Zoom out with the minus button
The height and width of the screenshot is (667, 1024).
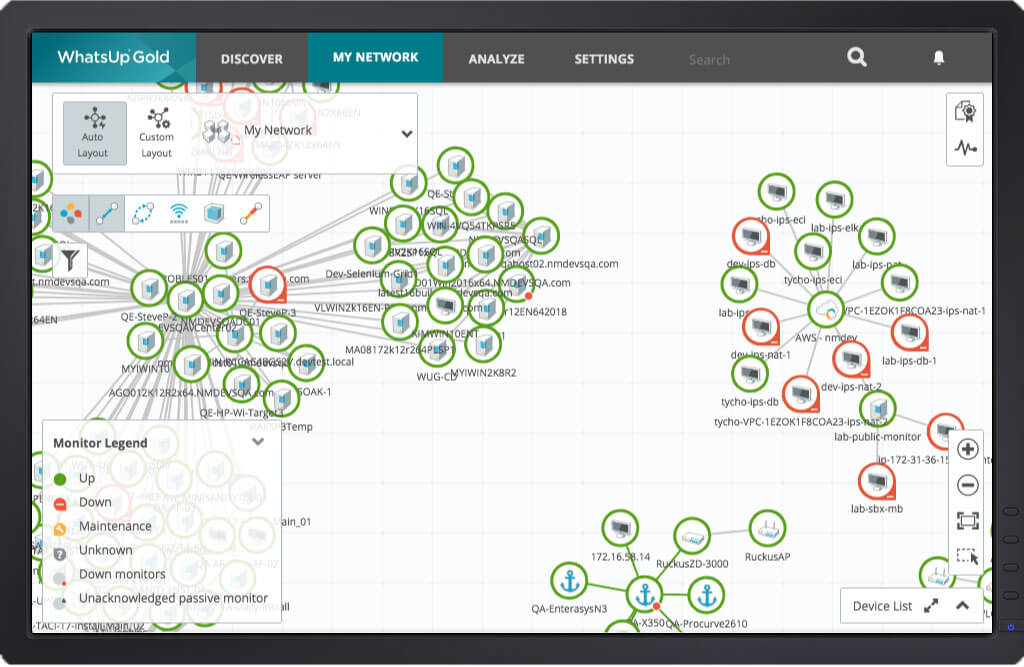click(x=967, y=485)
